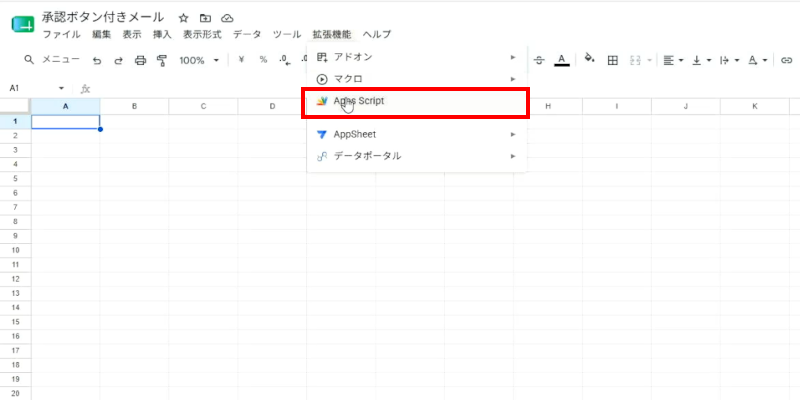This screenshot has height=400, width=800.
Task: Select row 10 header
Action: tap(15, 250)
